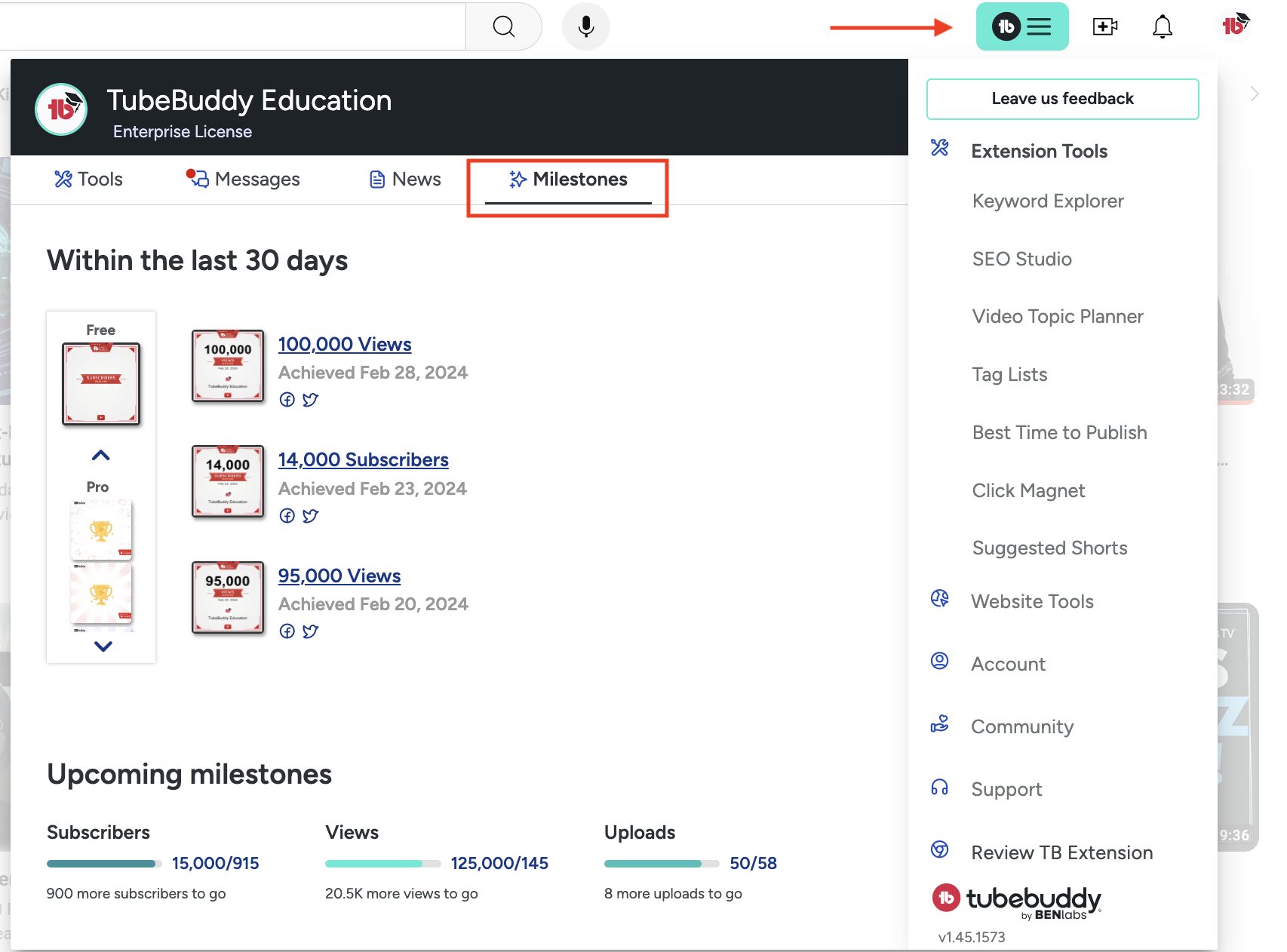The height and width of the screenshot is (952, 1287).
Task: Select the first Pro trophy template
Action: click(101, 530)
